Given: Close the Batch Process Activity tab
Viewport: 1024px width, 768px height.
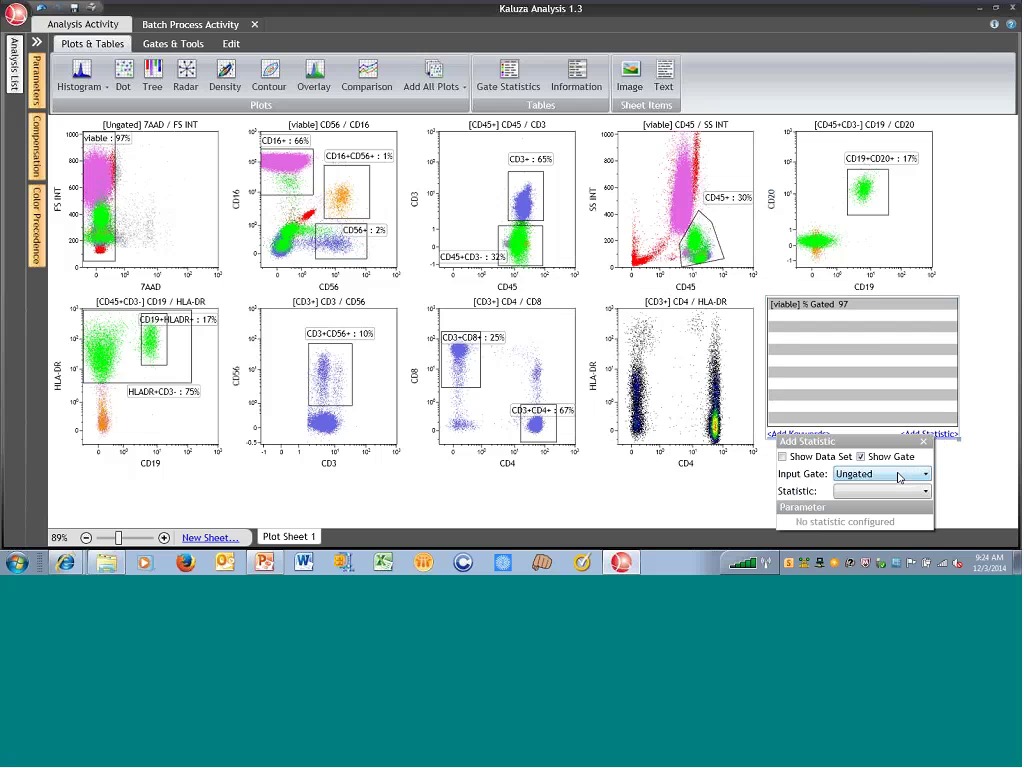Looking at the screenshot, I should pos(255,25).
